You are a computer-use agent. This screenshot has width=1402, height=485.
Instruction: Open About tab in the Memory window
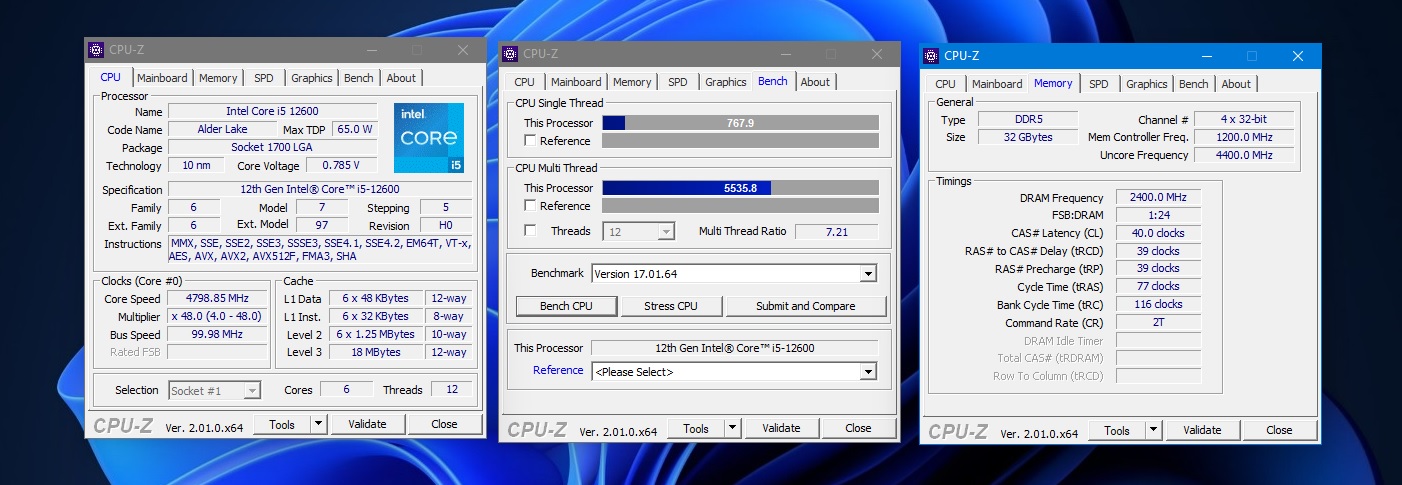pos(1236,84)
